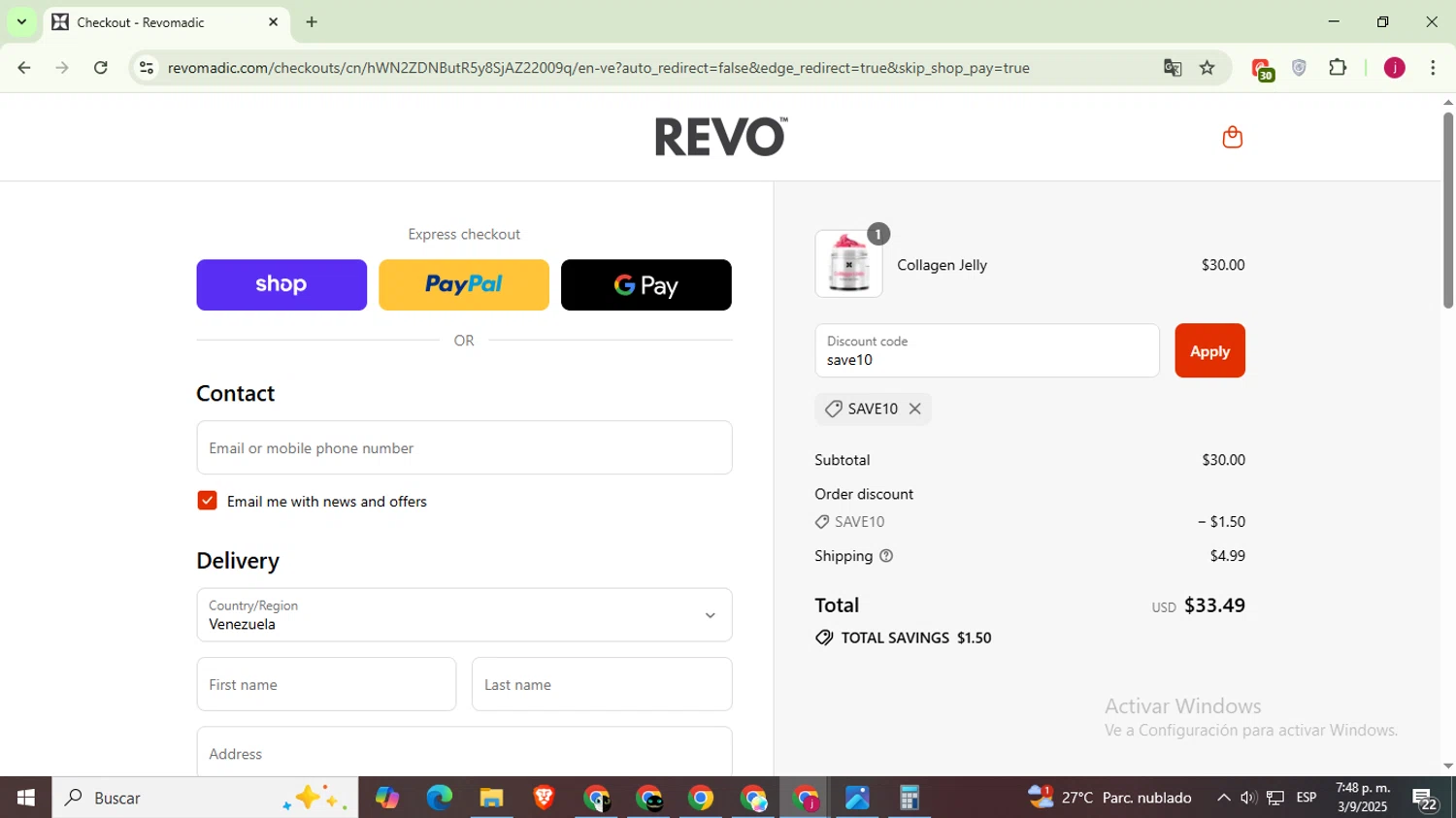Screen dimensions: 1456x818
Task: View site information icon in address bar
Action: 147,68
